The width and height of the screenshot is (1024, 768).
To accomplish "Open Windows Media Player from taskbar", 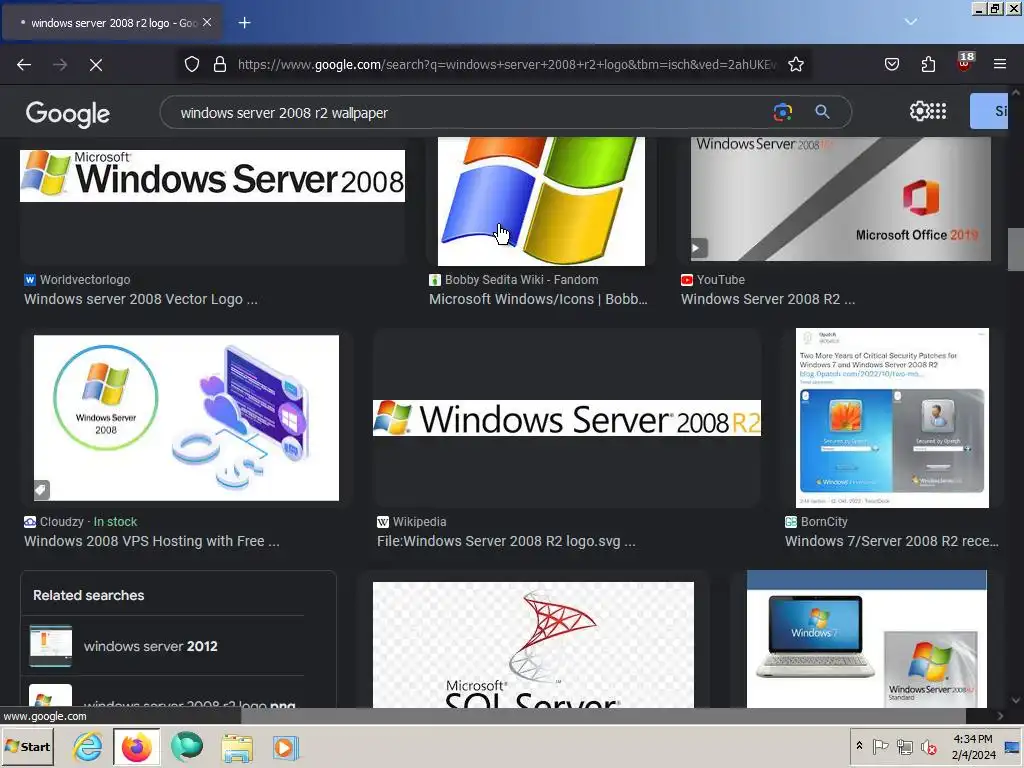I will 285,748.
